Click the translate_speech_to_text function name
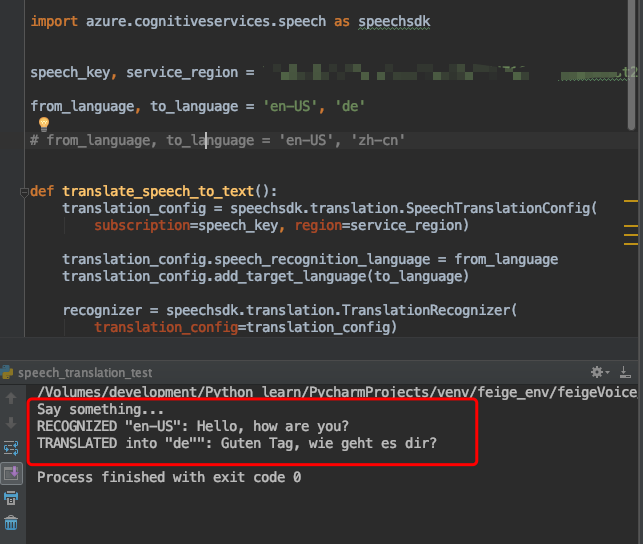Viewport: 643px width, 544px height. (x=158, y=191)
